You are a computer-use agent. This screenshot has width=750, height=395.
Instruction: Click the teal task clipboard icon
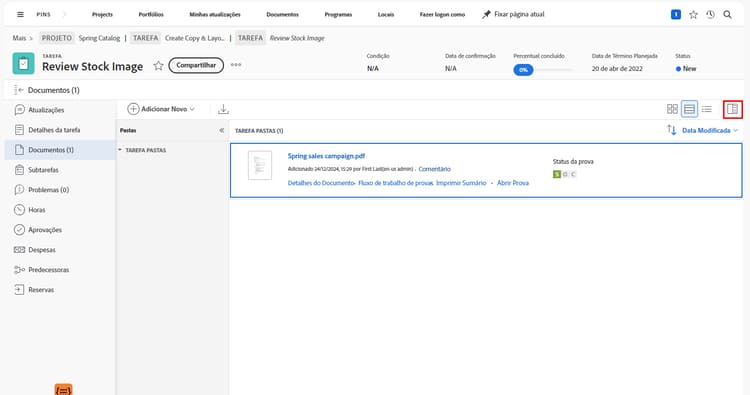[x=23, y=63]
